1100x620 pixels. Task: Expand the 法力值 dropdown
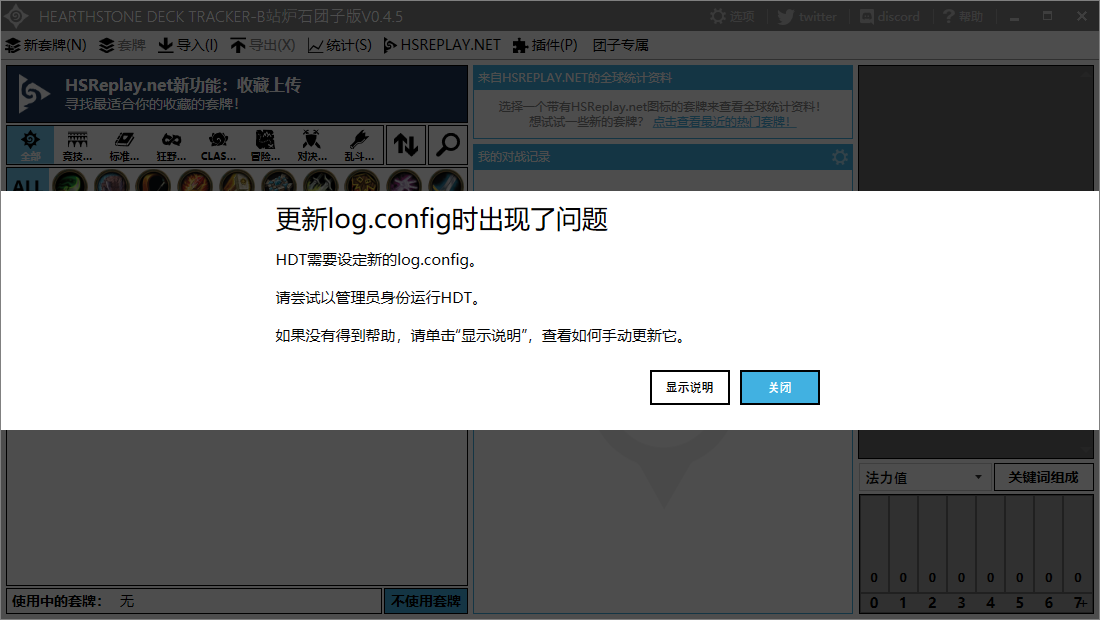pos(925,478)
